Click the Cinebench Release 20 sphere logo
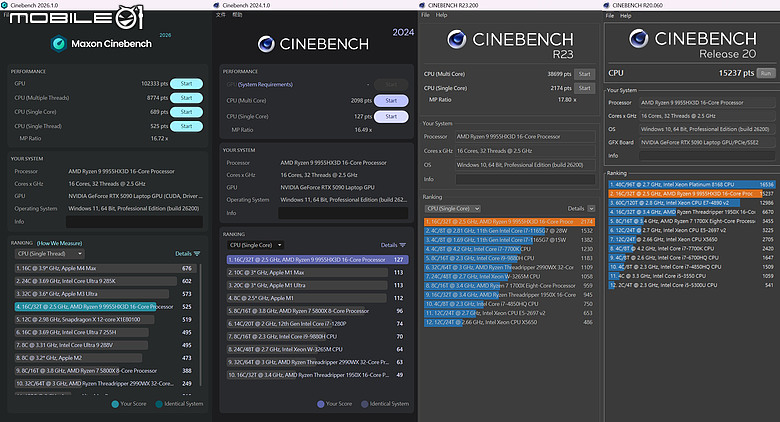 click(639, 38)
